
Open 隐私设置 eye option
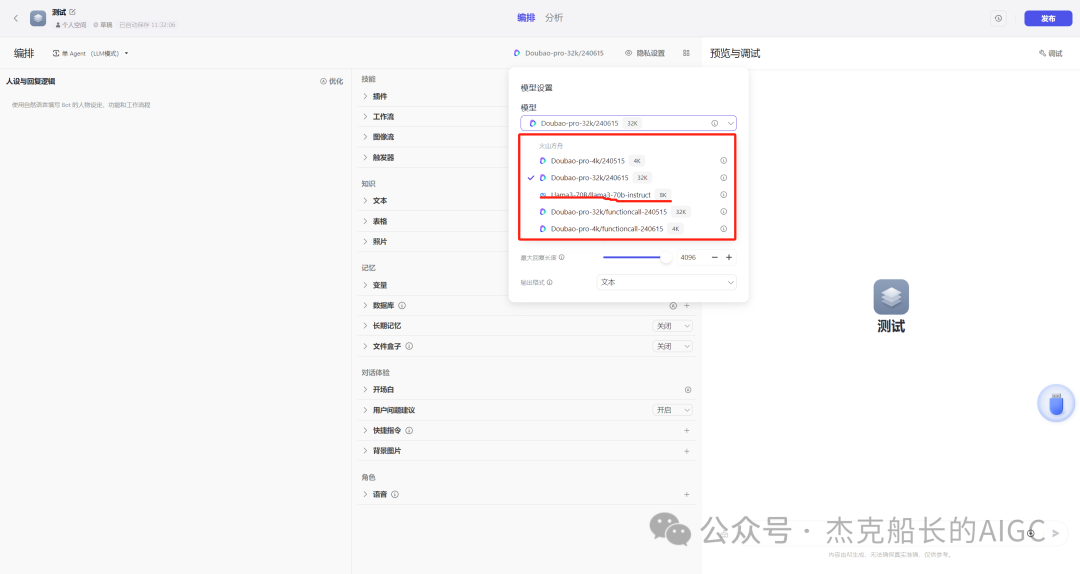coord(645,53)
